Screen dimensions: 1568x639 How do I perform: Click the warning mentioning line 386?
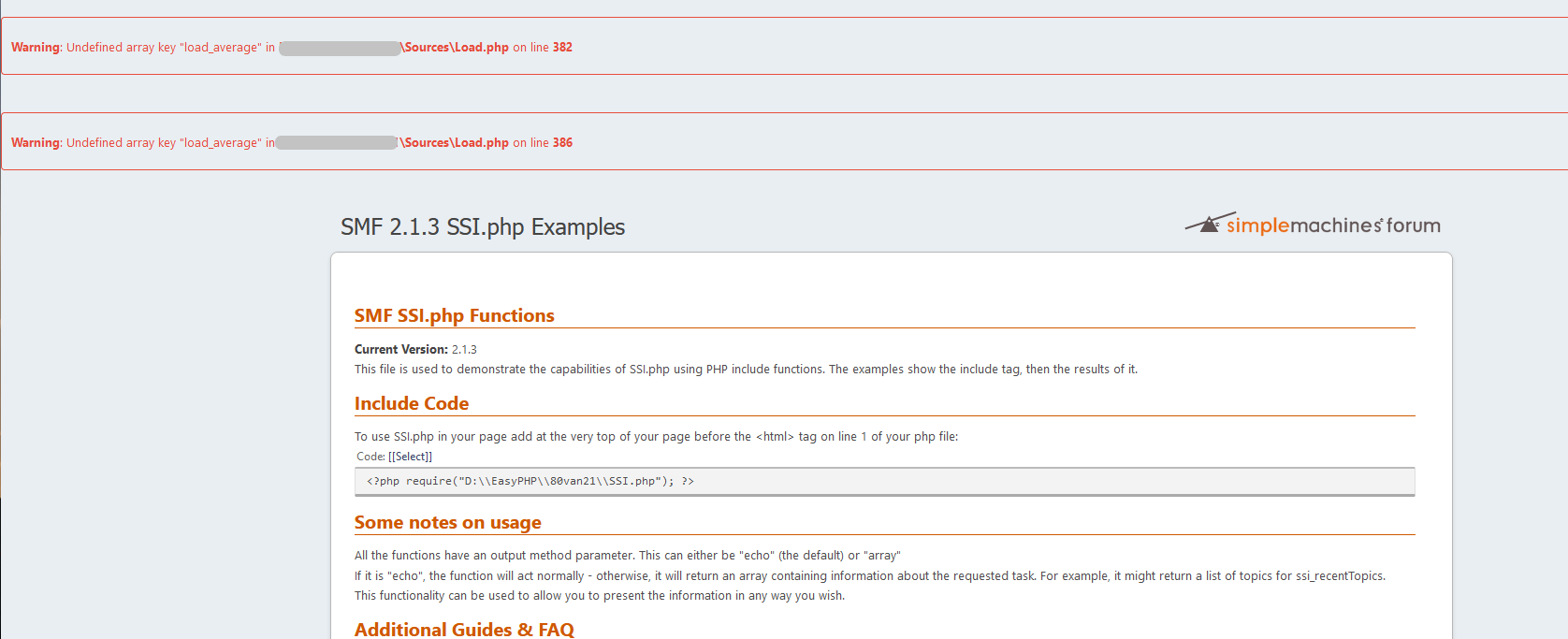pos(784,141)
